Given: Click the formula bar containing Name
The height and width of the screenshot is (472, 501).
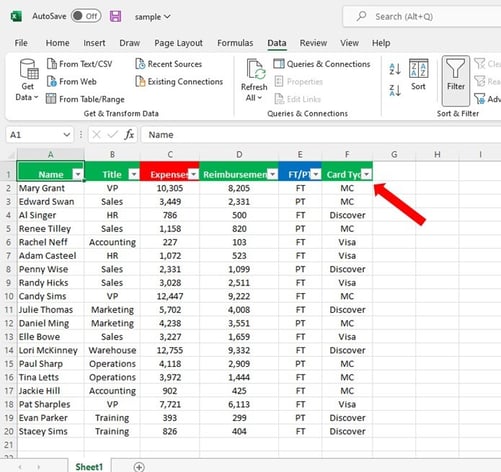Looking at the screenshot, I should (321, 135).
